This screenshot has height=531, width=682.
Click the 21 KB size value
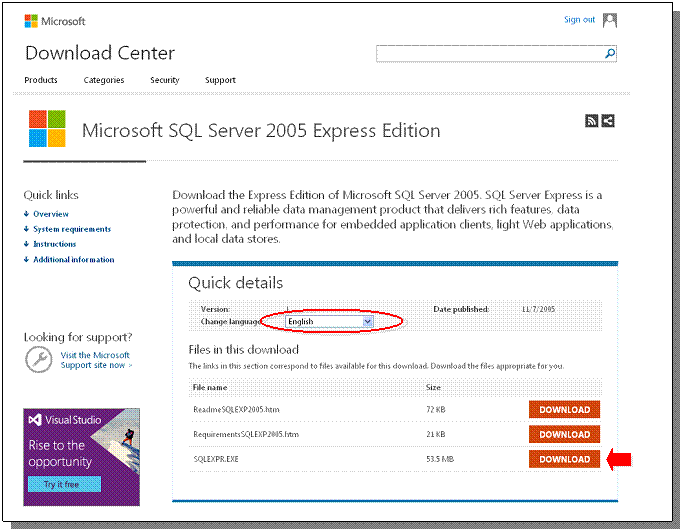[x=435, y=434]
